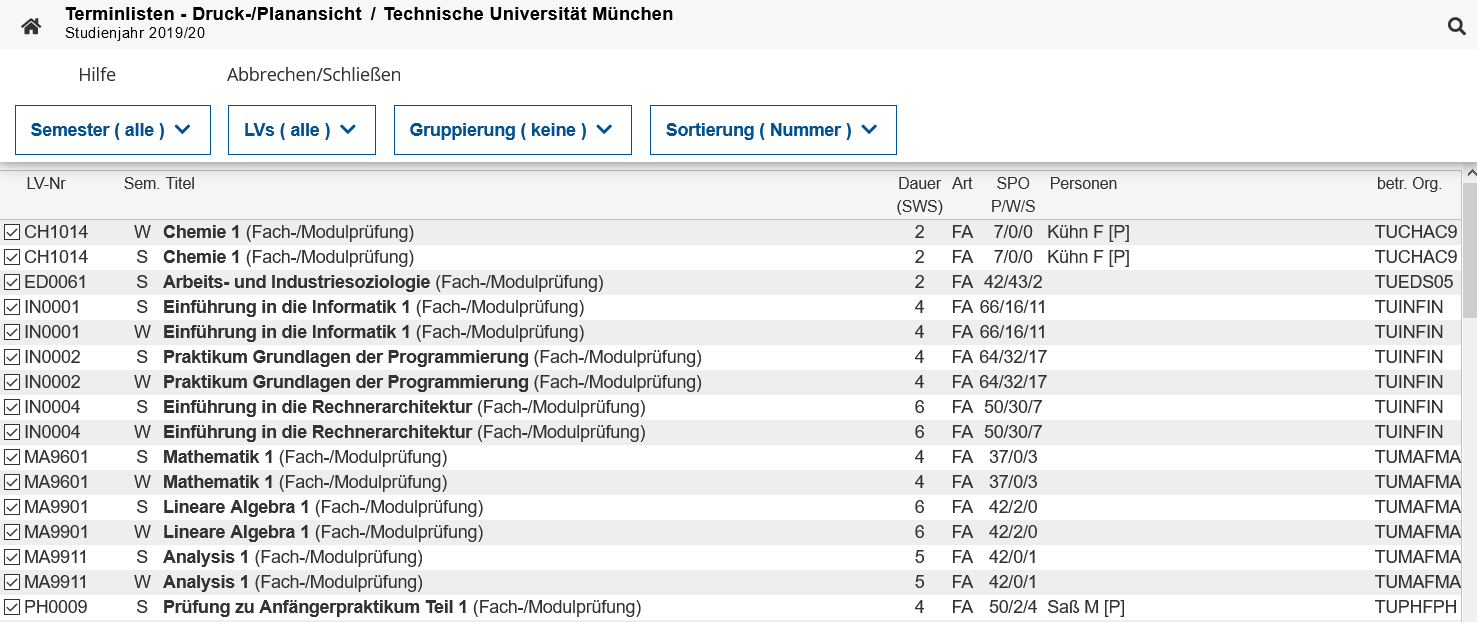Deselect the MA9601 summer semester checkbox
The width and height of the screenshot is (1477, 622).
pyautogui.click(x=12, y=457)
